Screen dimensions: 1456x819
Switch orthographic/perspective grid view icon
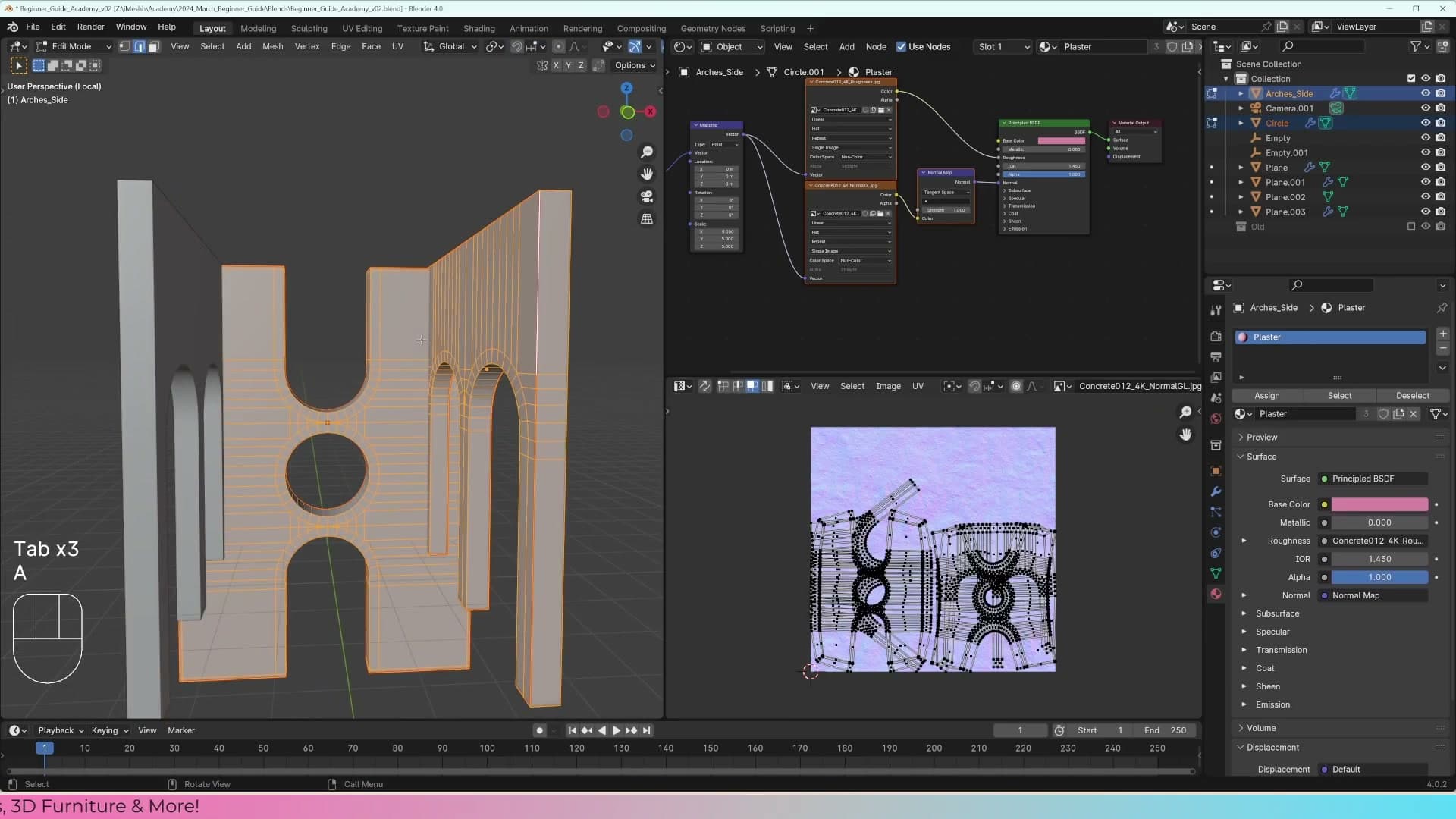(647, 218)
